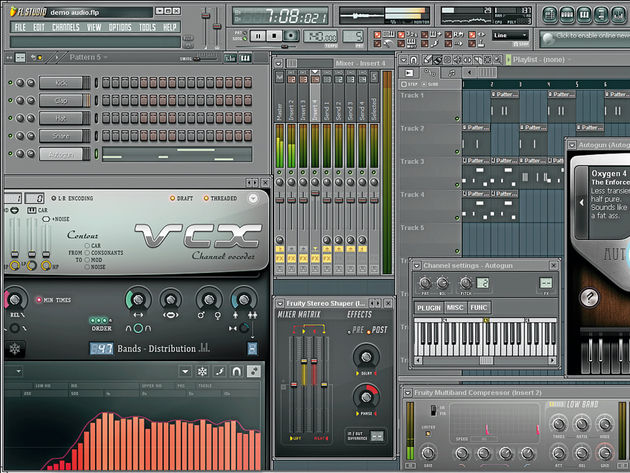Screen dimensions: 630x473
Task: Switch to the PLUGIN tab in Channel settings
Action: point(429,308)
